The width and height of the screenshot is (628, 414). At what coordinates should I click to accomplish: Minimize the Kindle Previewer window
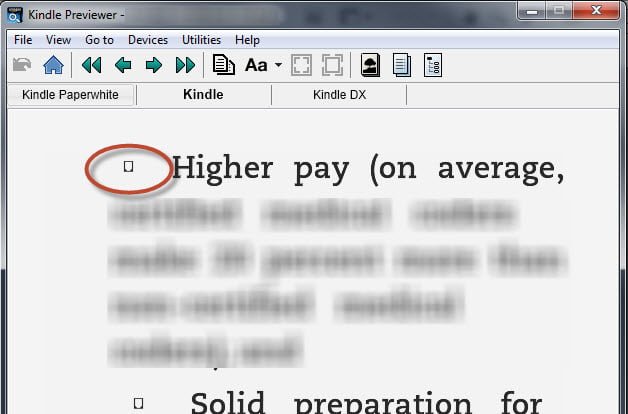[x=531, y=11]
